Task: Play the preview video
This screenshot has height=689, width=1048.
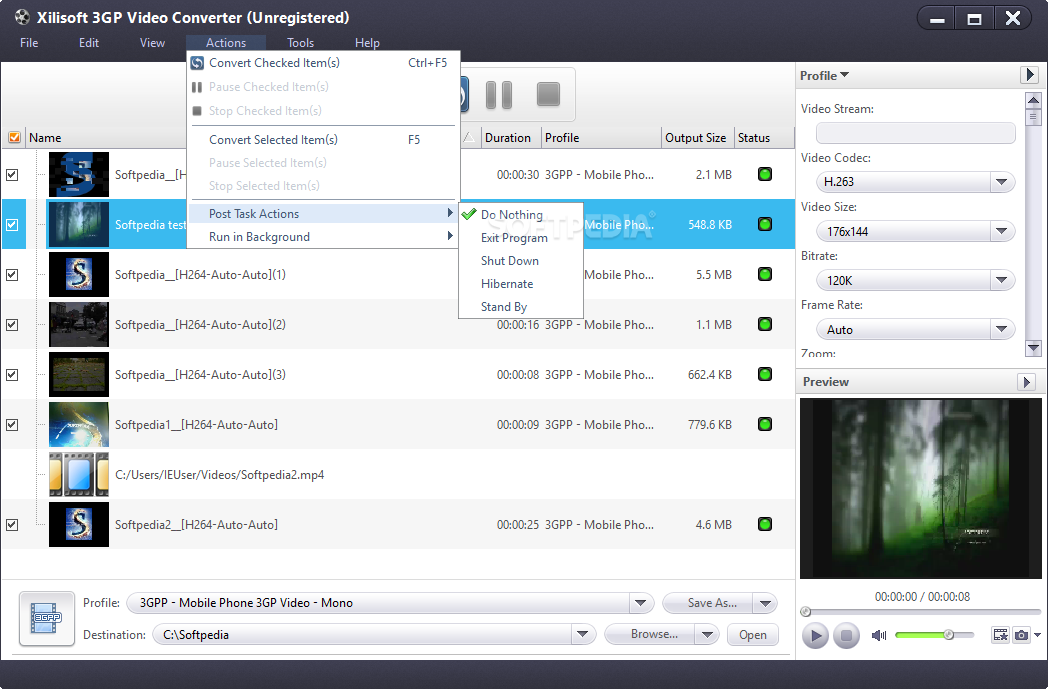Action: [815, 636]
